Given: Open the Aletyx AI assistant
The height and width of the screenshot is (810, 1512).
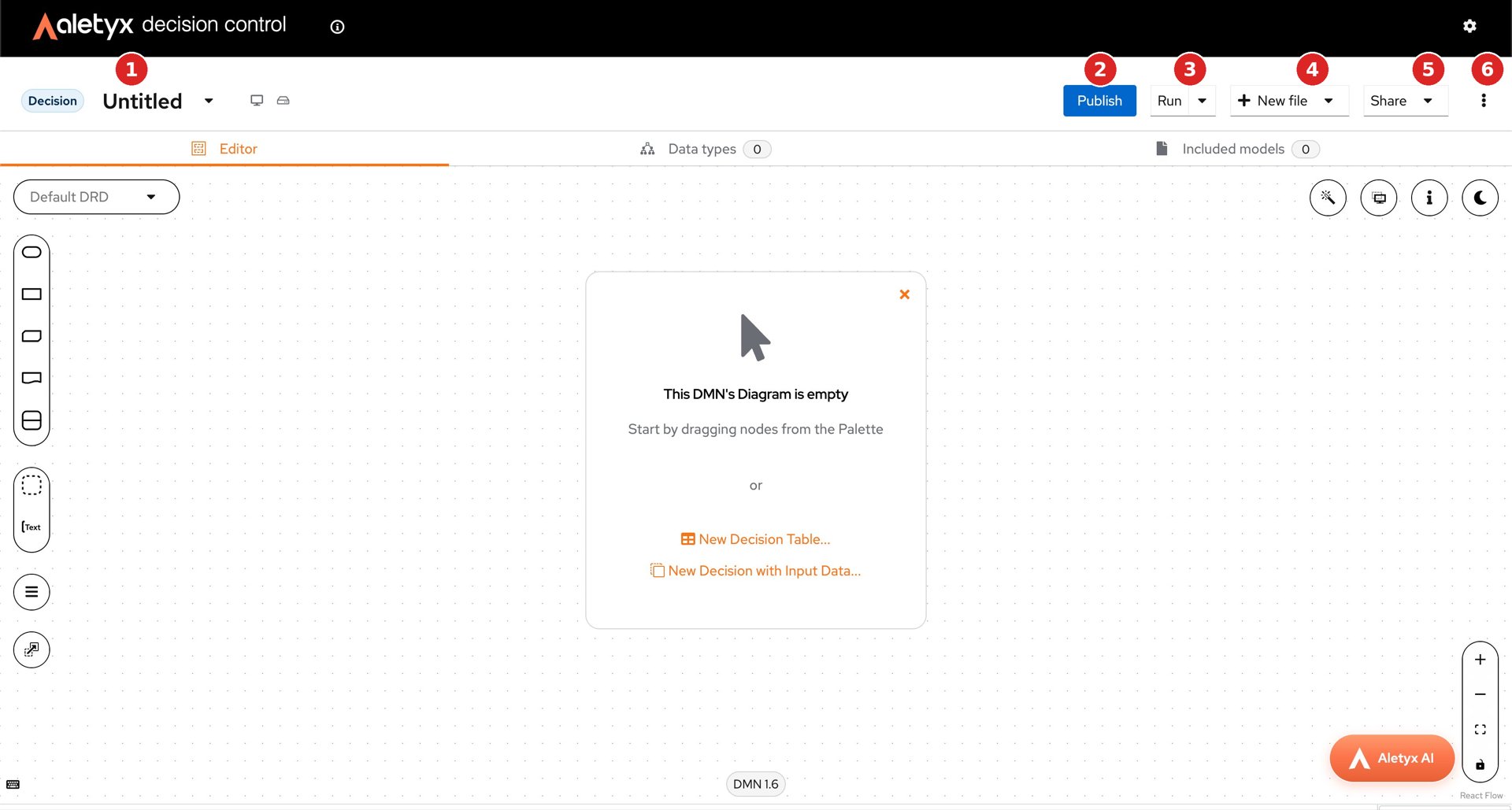Looking at the screenshot, I should pos(1392,758).
